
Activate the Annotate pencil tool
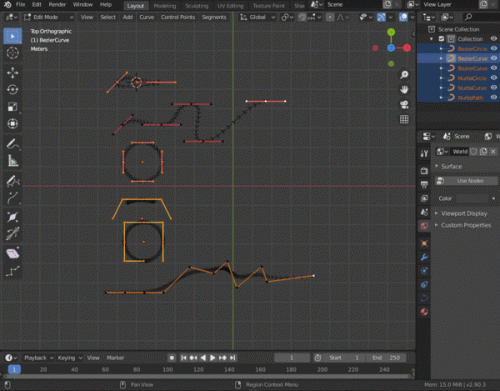point(13,144)
